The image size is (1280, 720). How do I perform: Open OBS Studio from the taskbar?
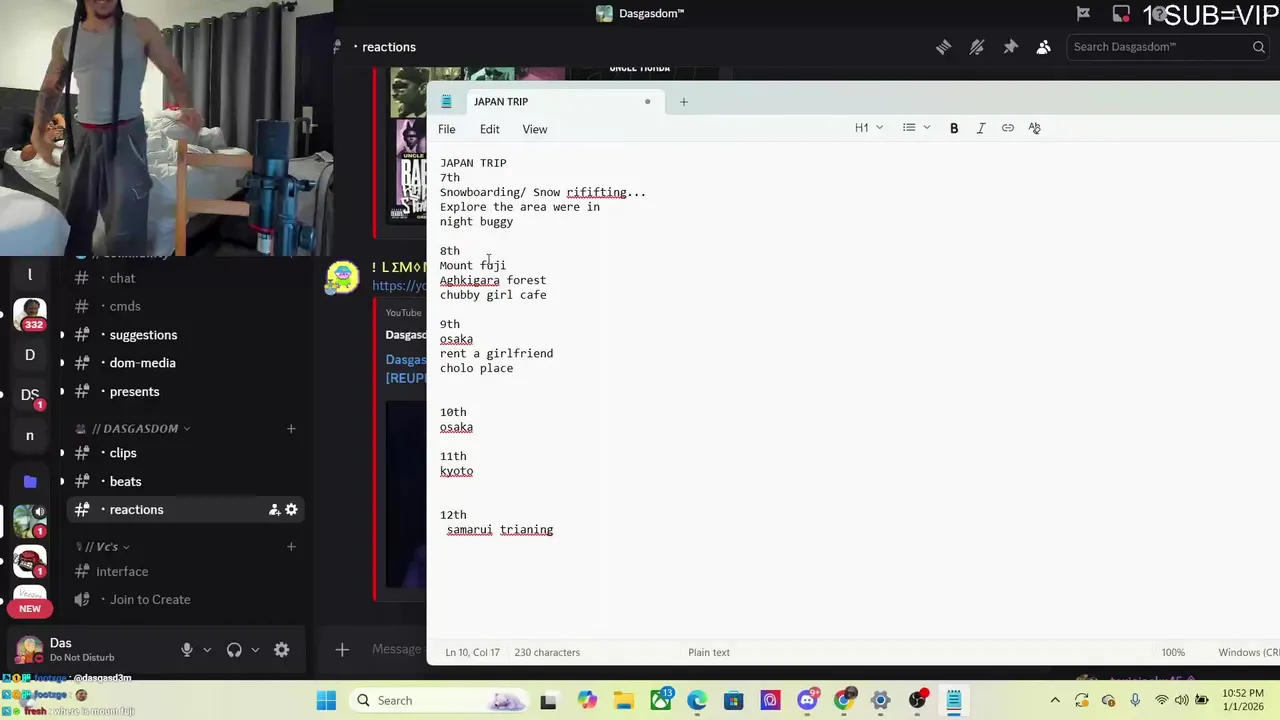pos(917,701)
